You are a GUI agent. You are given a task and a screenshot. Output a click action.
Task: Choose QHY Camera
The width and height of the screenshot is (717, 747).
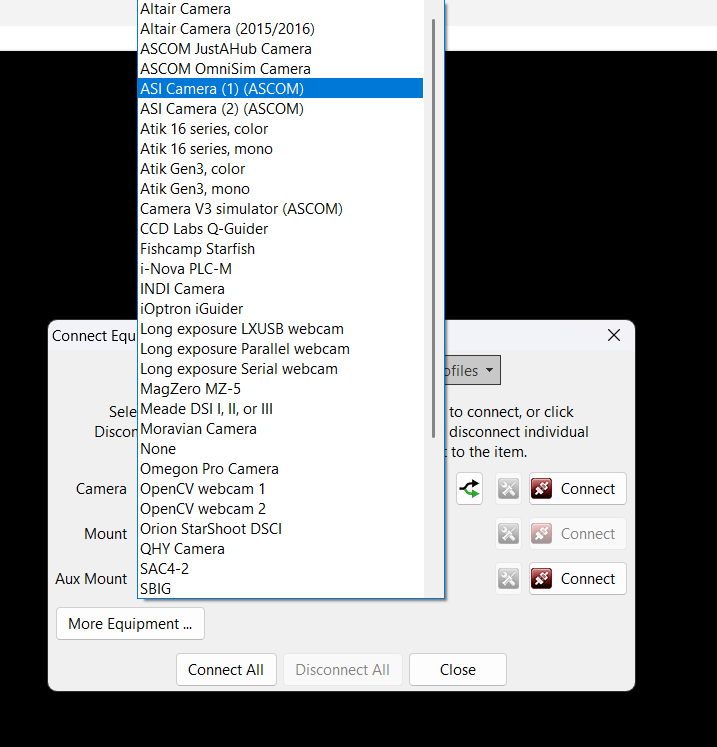click(280, 549)
